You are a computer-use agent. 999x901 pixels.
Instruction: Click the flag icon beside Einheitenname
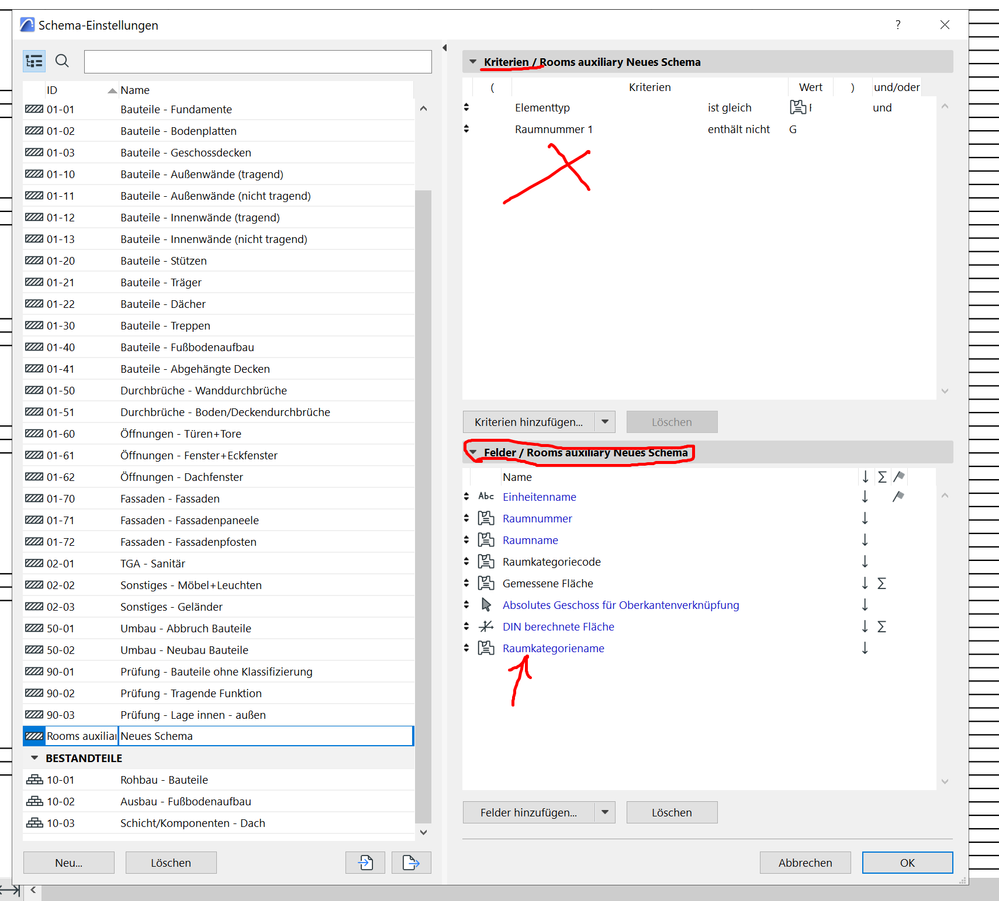click(x=899, y=497)
